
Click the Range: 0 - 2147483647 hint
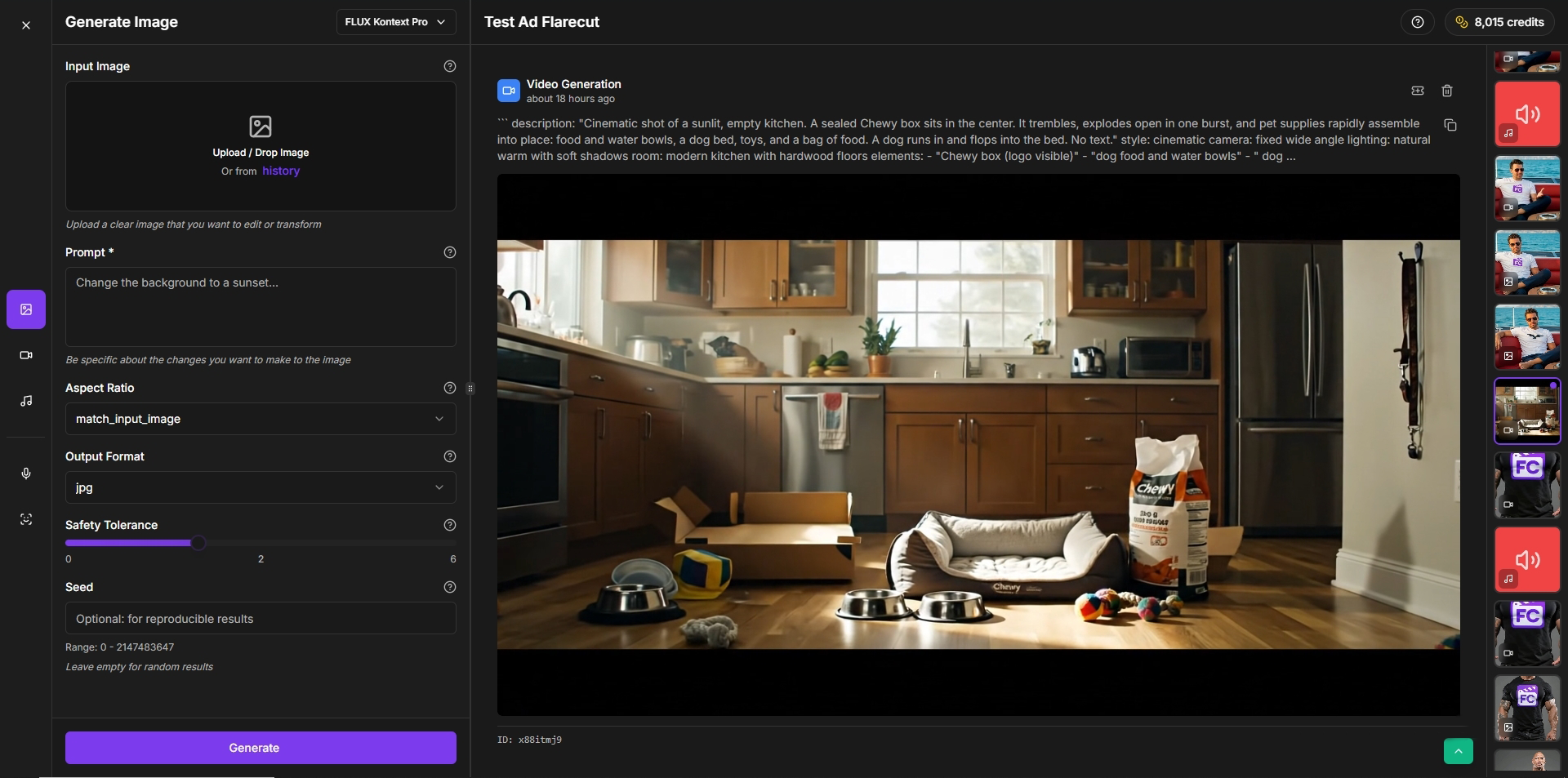pos(119,647)
